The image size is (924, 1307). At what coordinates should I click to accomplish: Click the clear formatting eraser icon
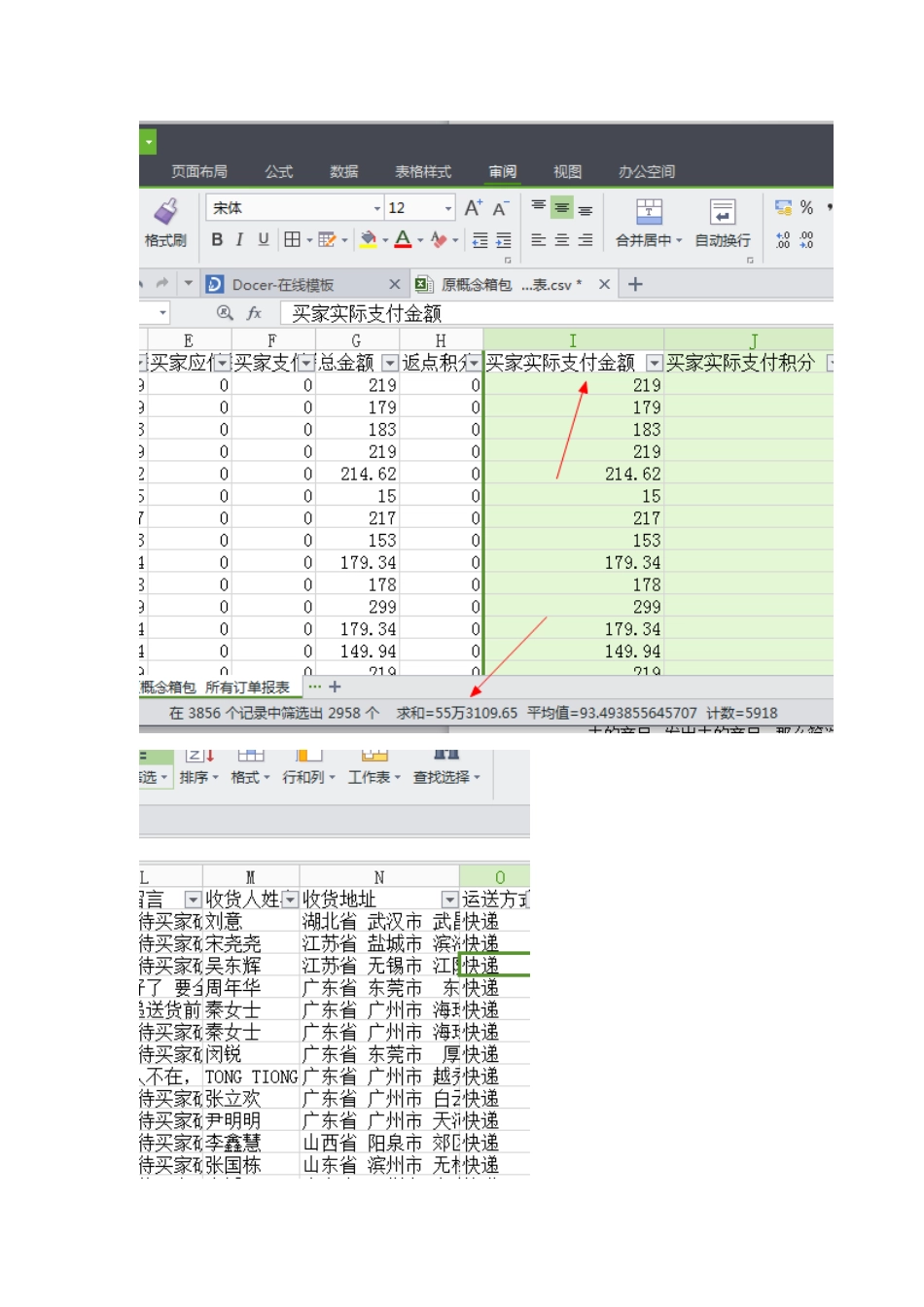[x=439, y=239]
